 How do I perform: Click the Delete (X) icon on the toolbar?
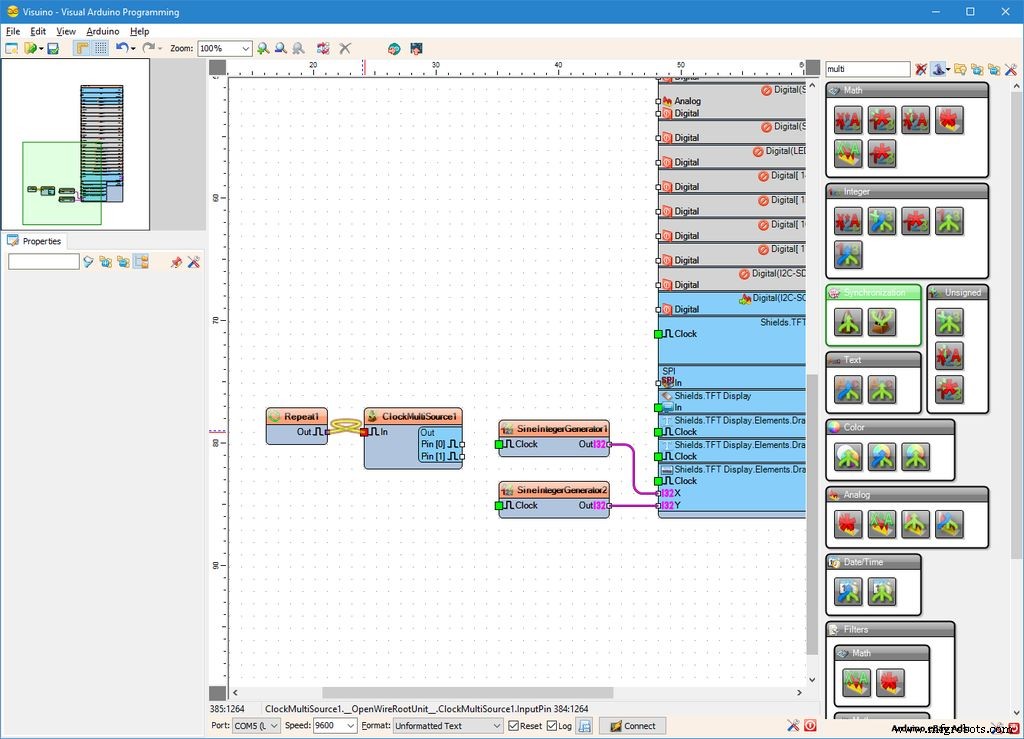coord(344,48)
